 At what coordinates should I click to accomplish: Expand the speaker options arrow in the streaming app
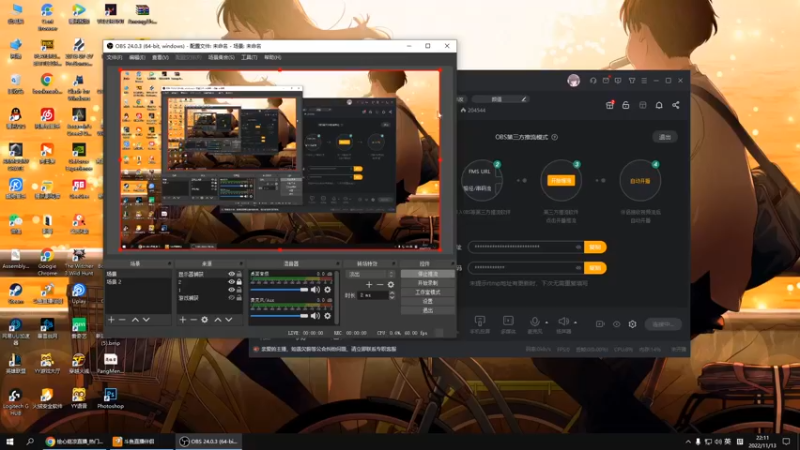(576, 322)
